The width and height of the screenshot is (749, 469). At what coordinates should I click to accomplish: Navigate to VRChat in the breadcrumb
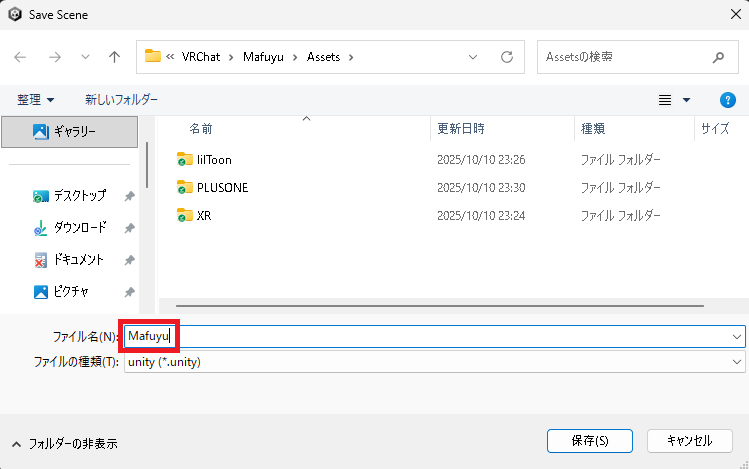[201, 57]
